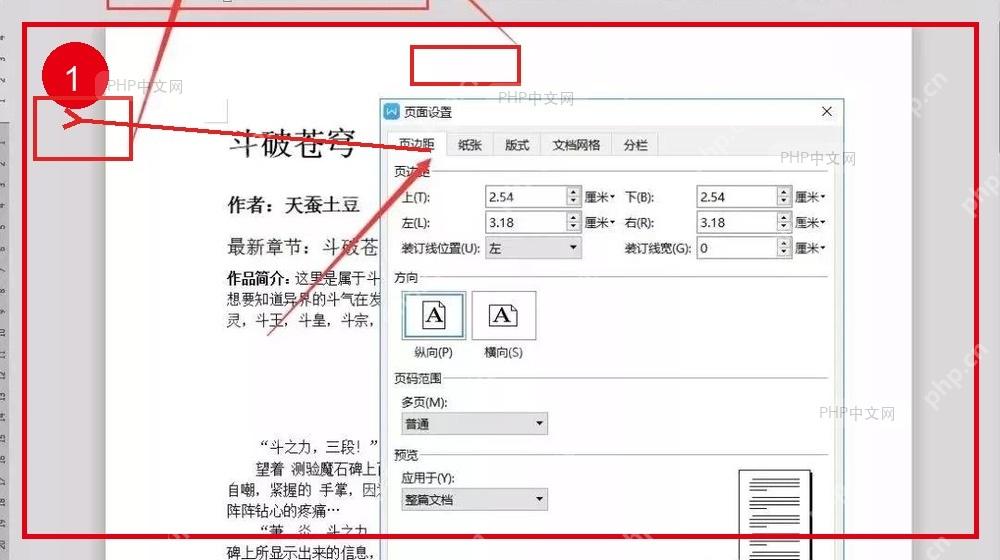The width and height of the screenshot is (1000, 560).
Task: Decrease the 装订线宽(G) value with the down arrow
Action: [784, 253]
